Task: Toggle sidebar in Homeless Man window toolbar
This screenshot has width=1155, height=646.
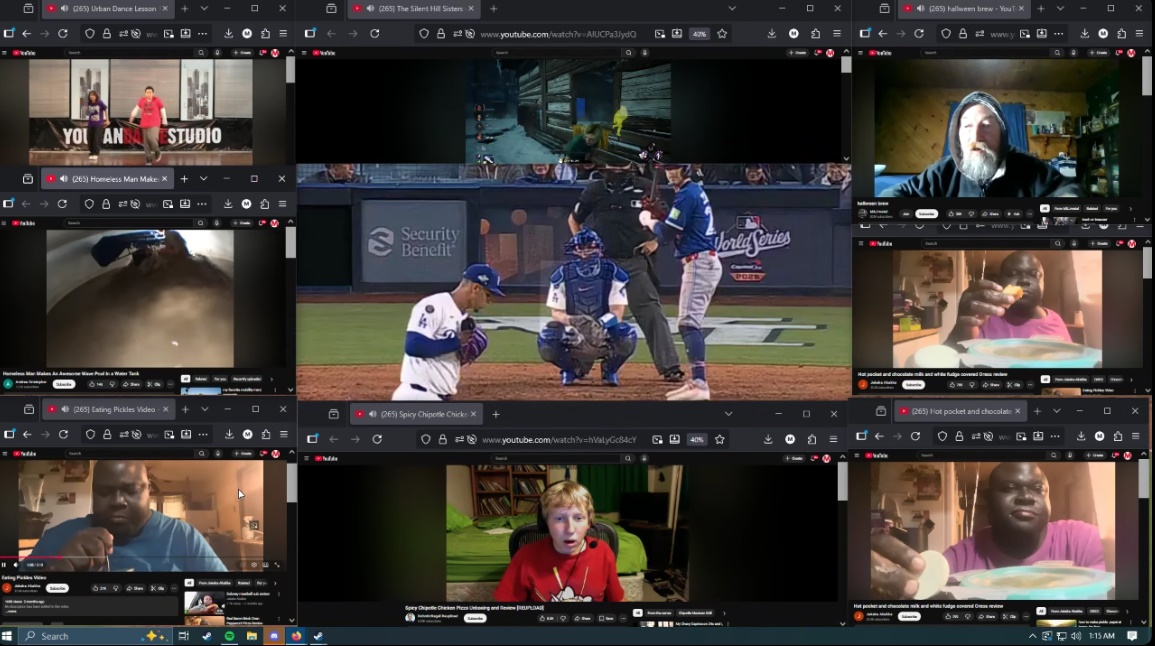Action: tap(9, 204)
